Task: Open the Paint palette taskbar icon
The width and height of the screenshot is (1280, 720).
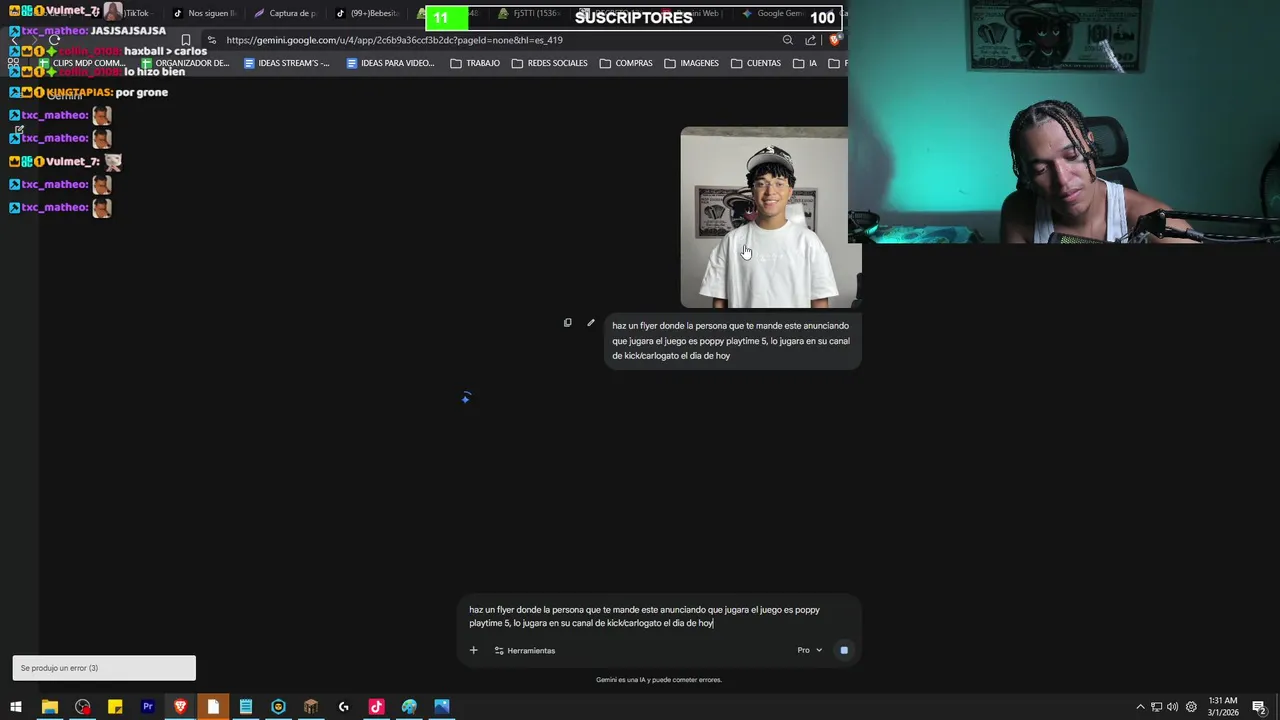Action: (x=409, y=707)
